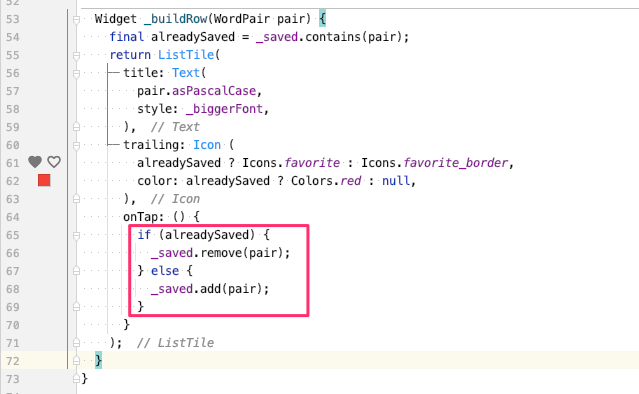Click line number 68 in the gutter
639x394 pixels.
coord(13,289)
